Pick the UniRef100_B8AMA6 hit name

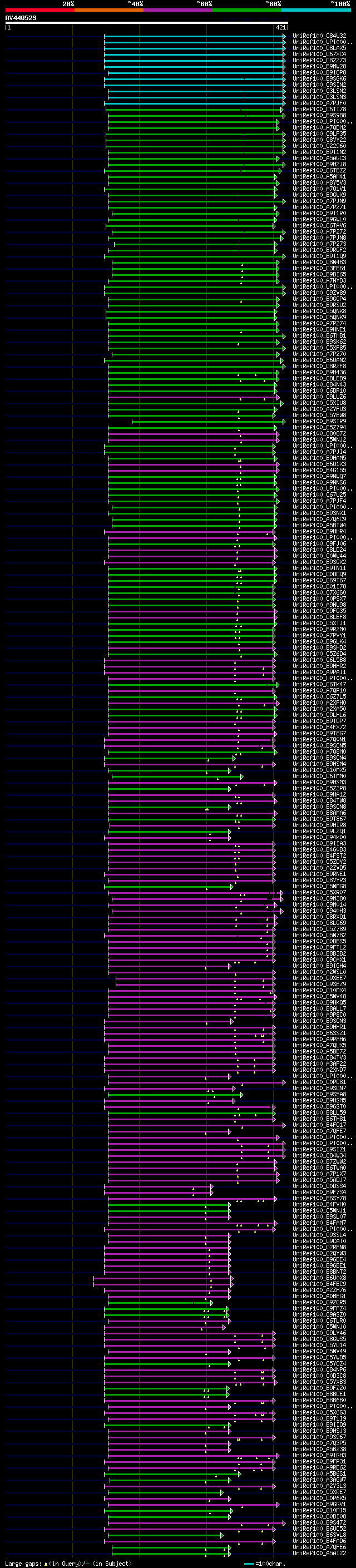tap(319, 813)
